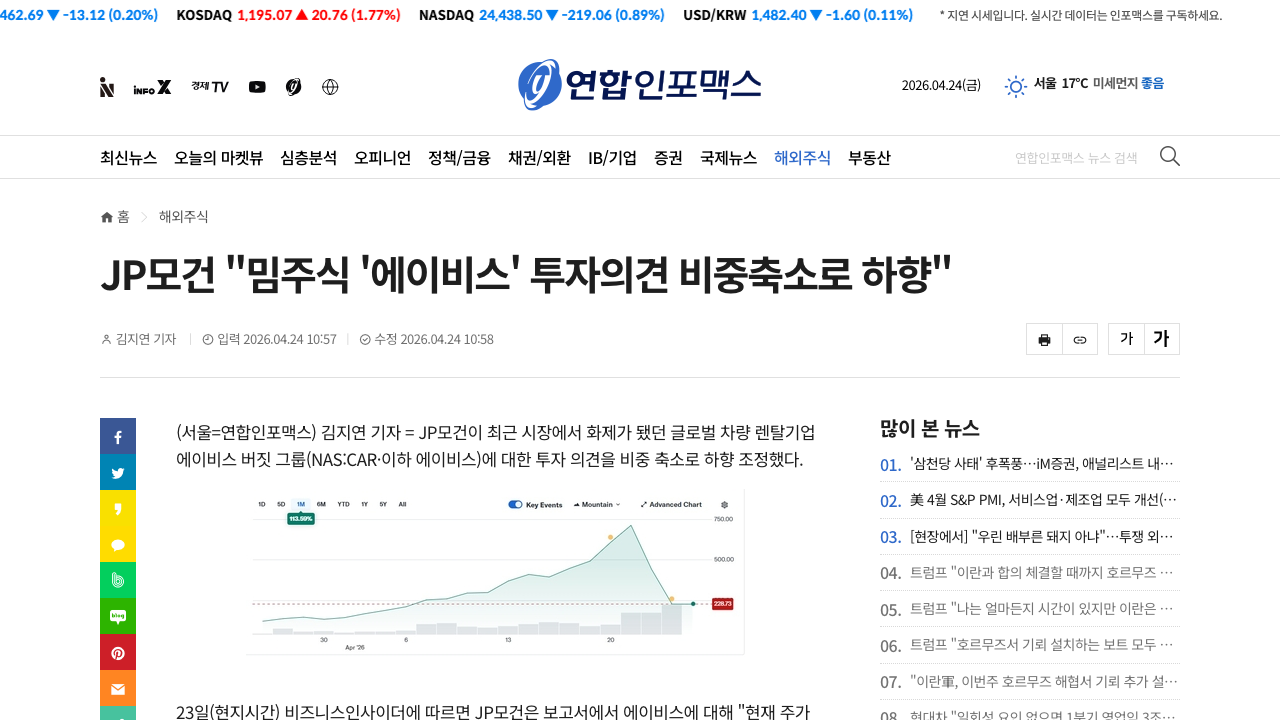Click the USD/KRW ticker quote
Viewport: 1280px width, 720px height.
[x=798, y=15]
